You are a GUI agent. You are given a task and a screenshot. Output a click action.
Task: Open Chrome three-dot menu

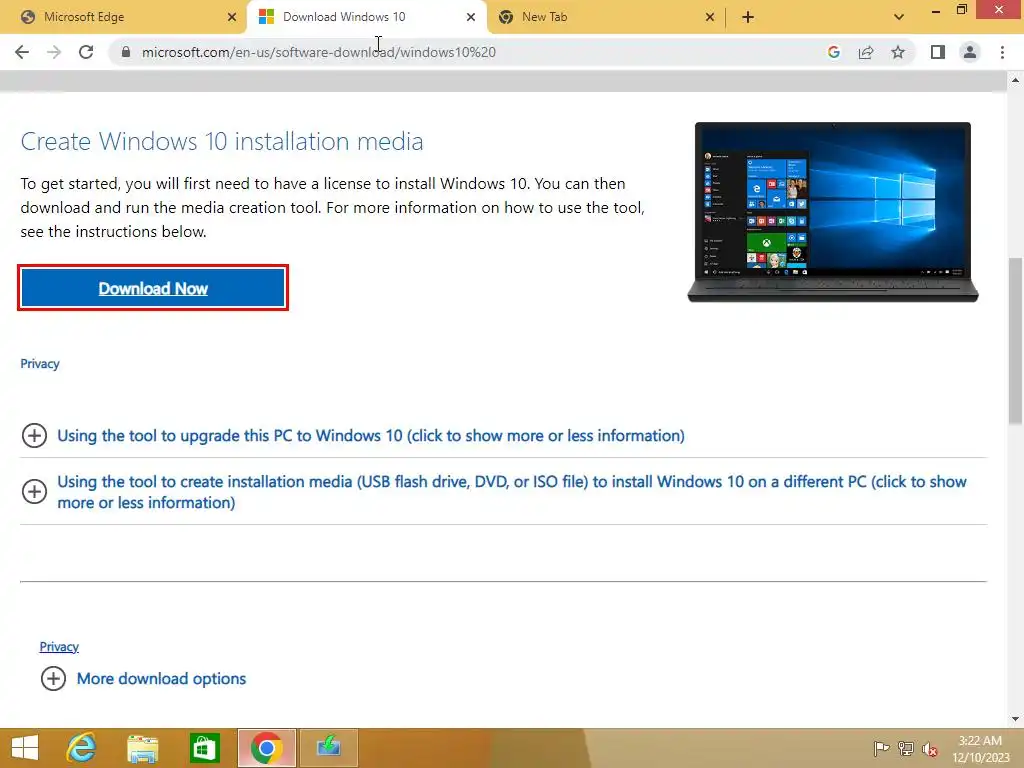(x=1002, y=52)
